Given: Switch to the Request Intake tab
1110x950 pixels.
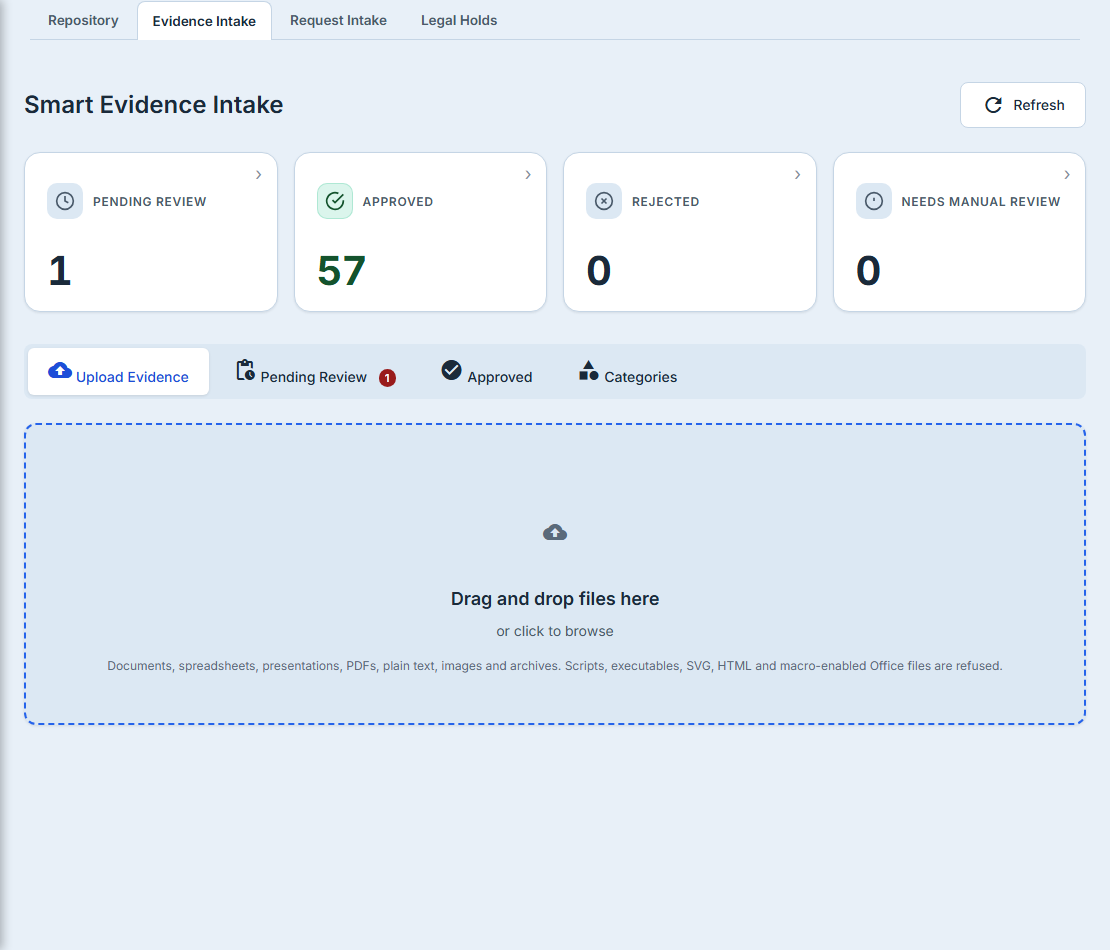Looking at the screenshot, I should coord(338,21).
